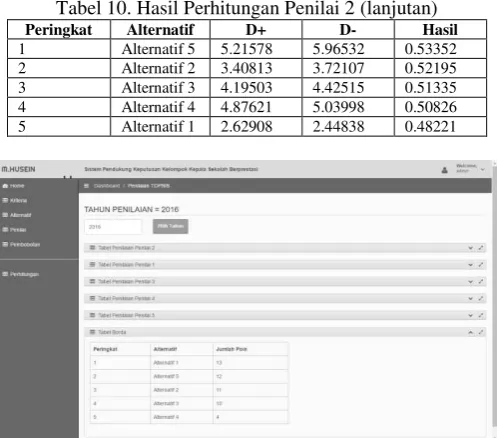Click the page vertical scrollbar
The height and width of the screenshot is (438, 497).
point(494,297)
